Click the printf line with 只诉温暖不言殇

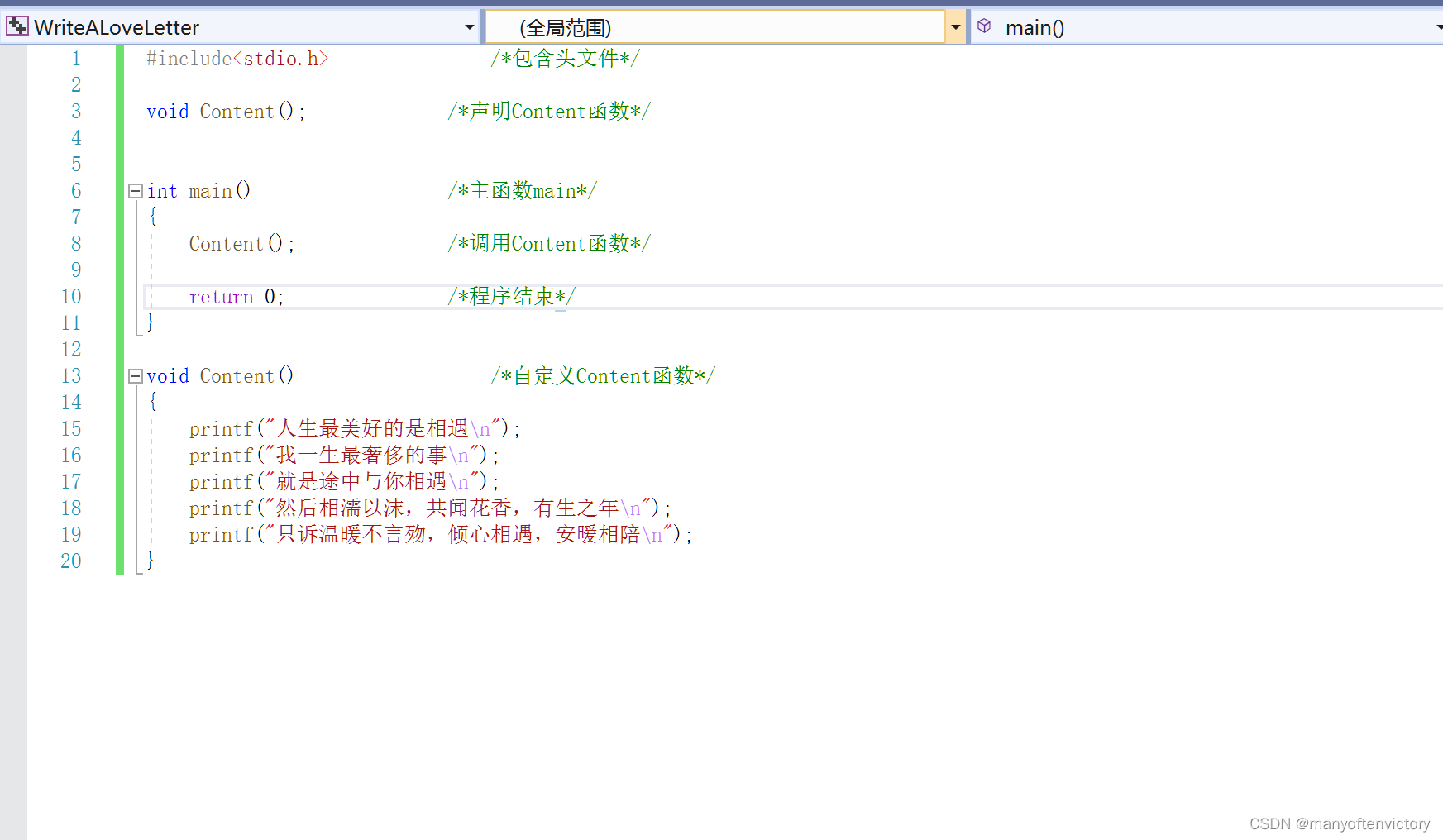click(x=441, y=535)
